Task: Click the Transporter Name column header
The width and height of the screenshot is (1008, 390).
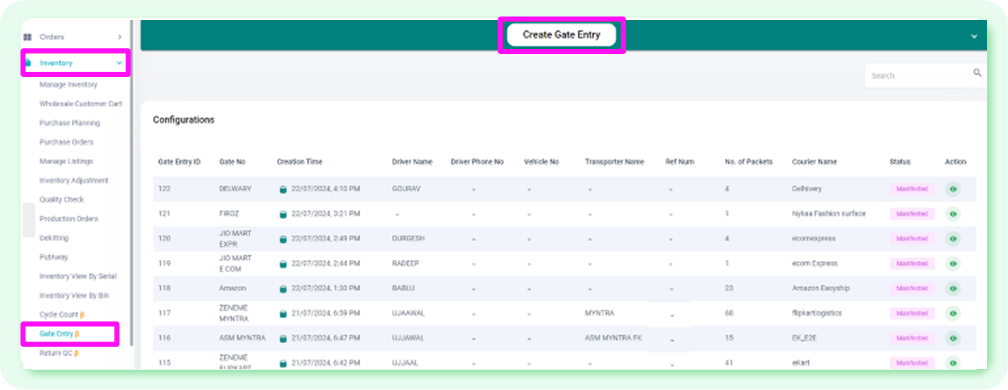Action: (x=614, y=162)
